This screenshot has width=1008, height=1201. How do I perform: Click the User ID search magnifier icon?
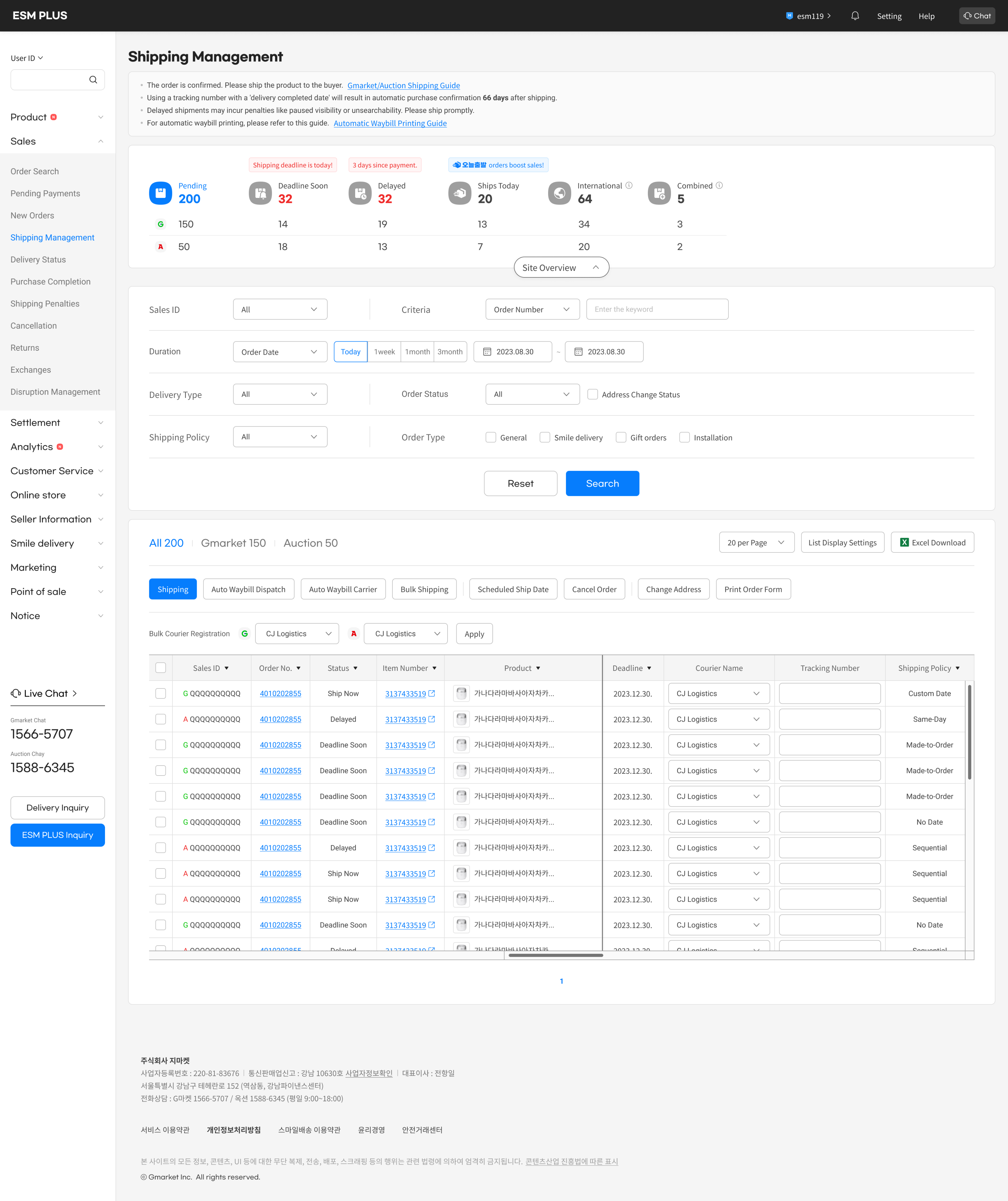[93, 80]
